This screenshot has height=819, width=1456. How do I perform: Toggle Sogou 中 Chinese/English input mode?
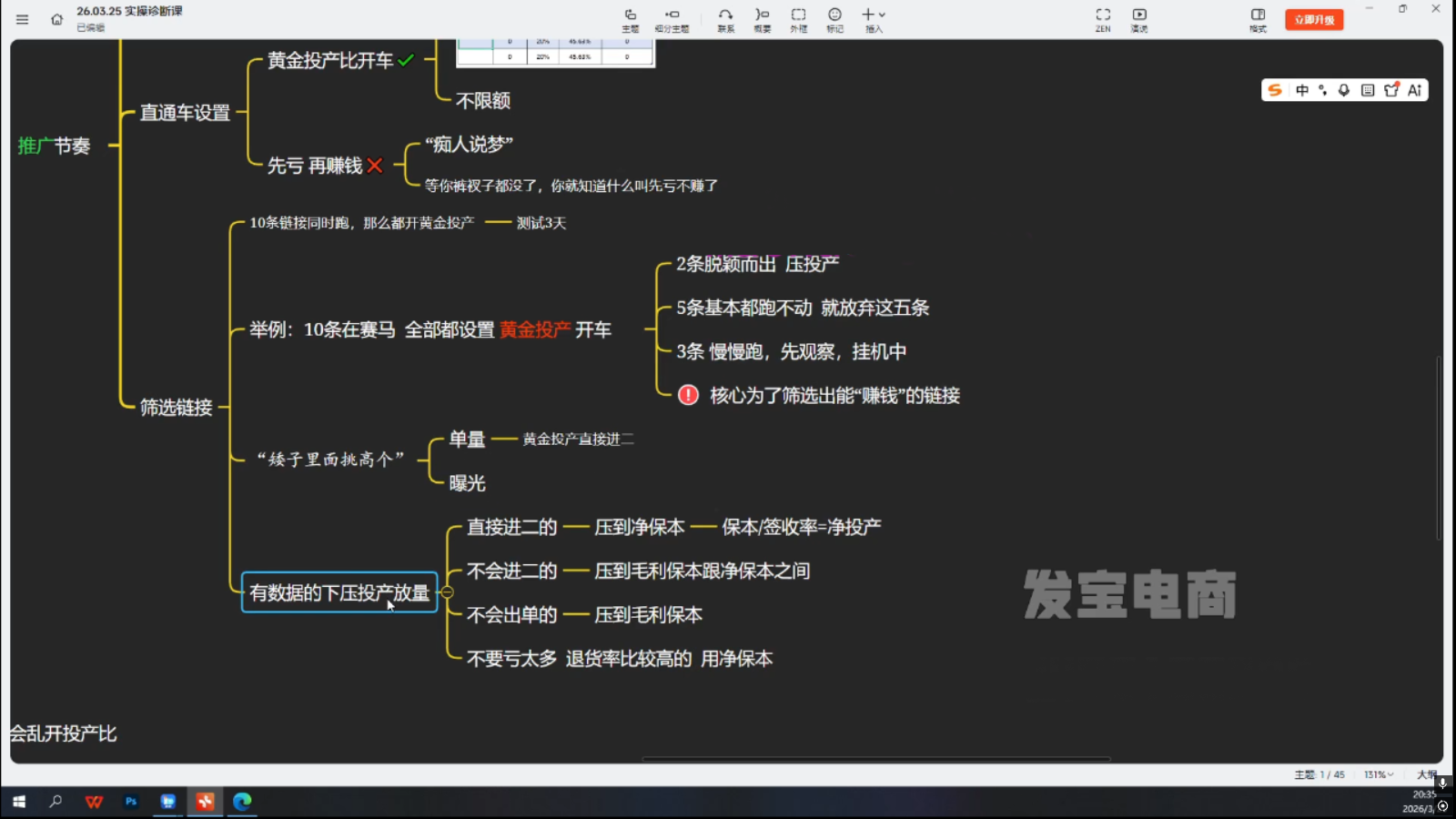coord(1302,90)
